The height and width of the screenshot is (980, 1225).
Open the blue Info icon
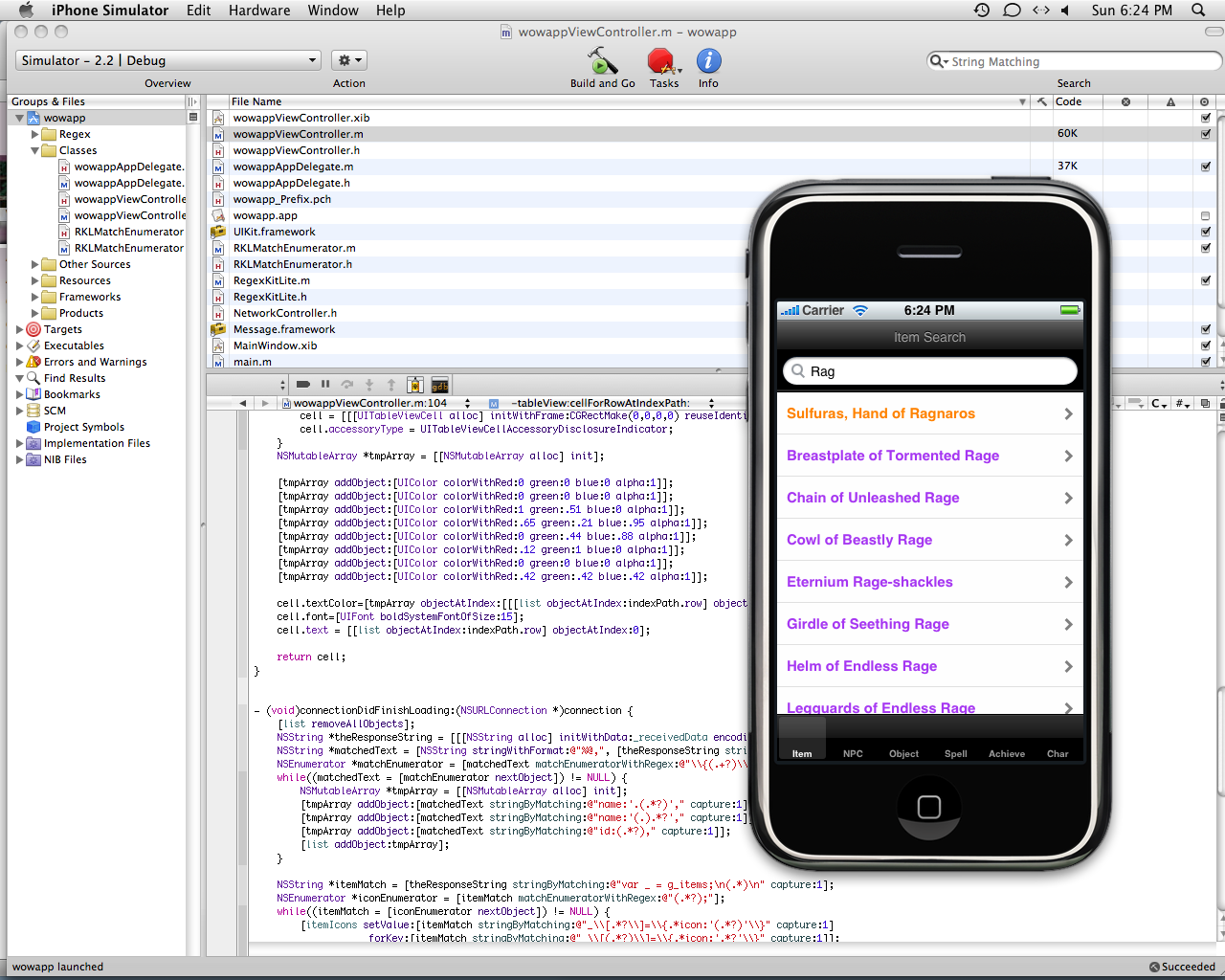pos(708,61)
